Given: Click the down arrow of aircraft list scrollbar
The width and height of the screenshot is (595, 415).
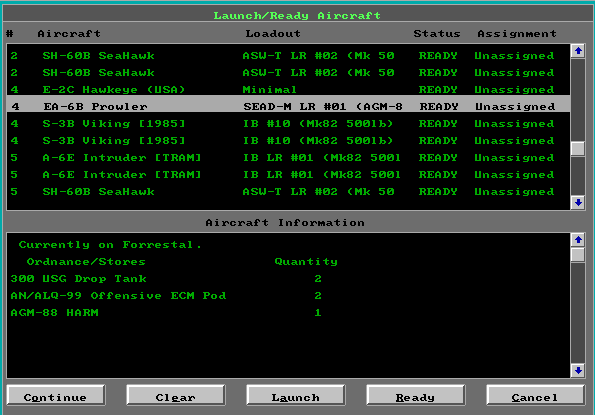Looking at the screenshot, I should coord(578,203).
